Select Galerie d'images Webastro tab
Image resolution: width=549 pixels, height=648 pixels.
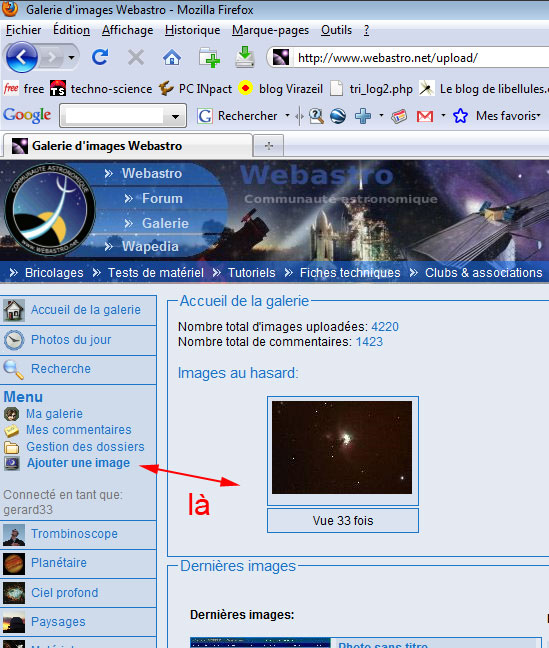coord(127,145)
